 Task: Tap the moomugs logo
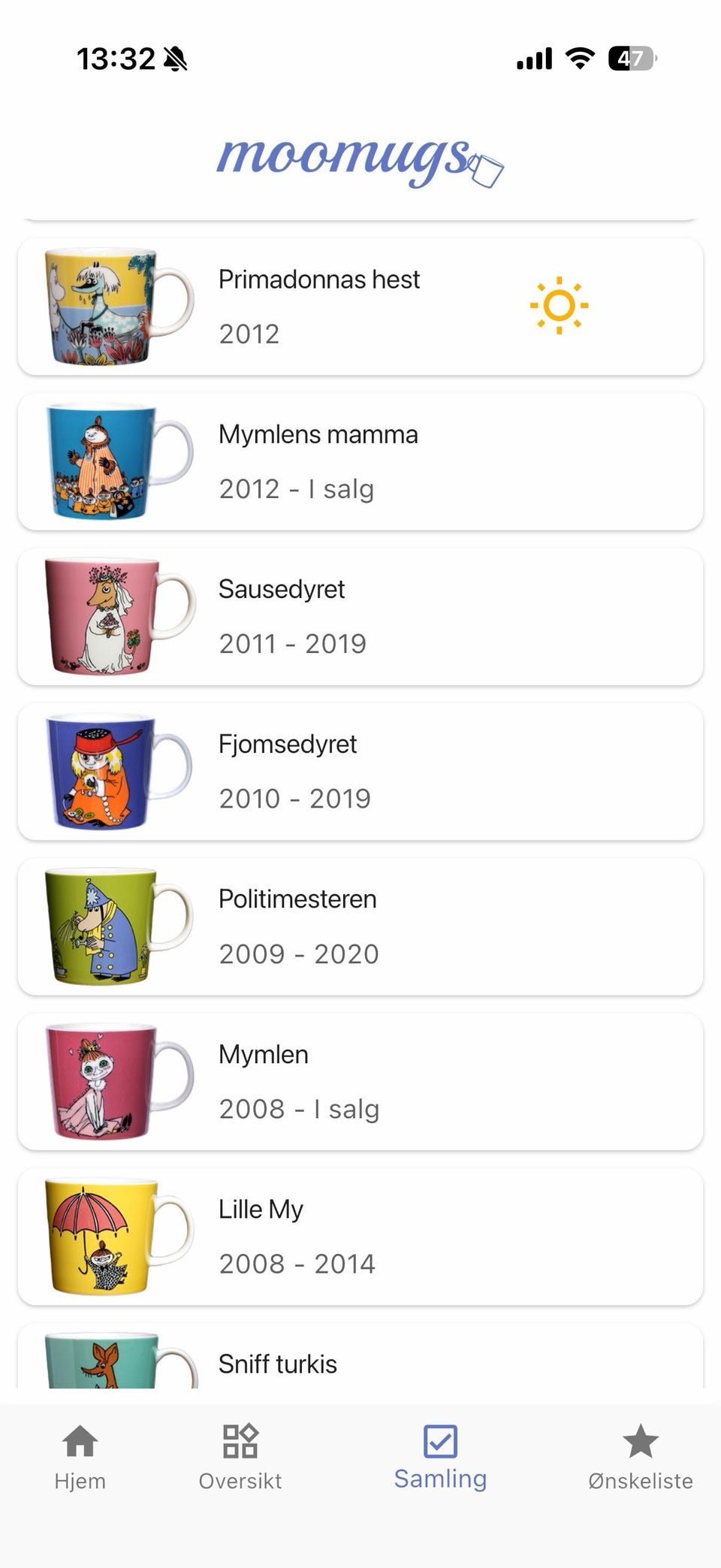tap(360, 161)
